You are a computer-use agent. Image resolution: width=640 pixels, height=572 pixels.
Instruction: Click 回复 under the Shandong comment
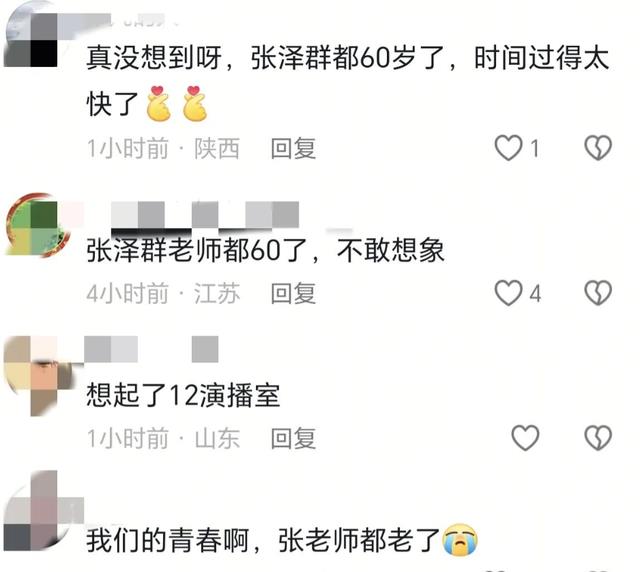[x=293, y=438]
